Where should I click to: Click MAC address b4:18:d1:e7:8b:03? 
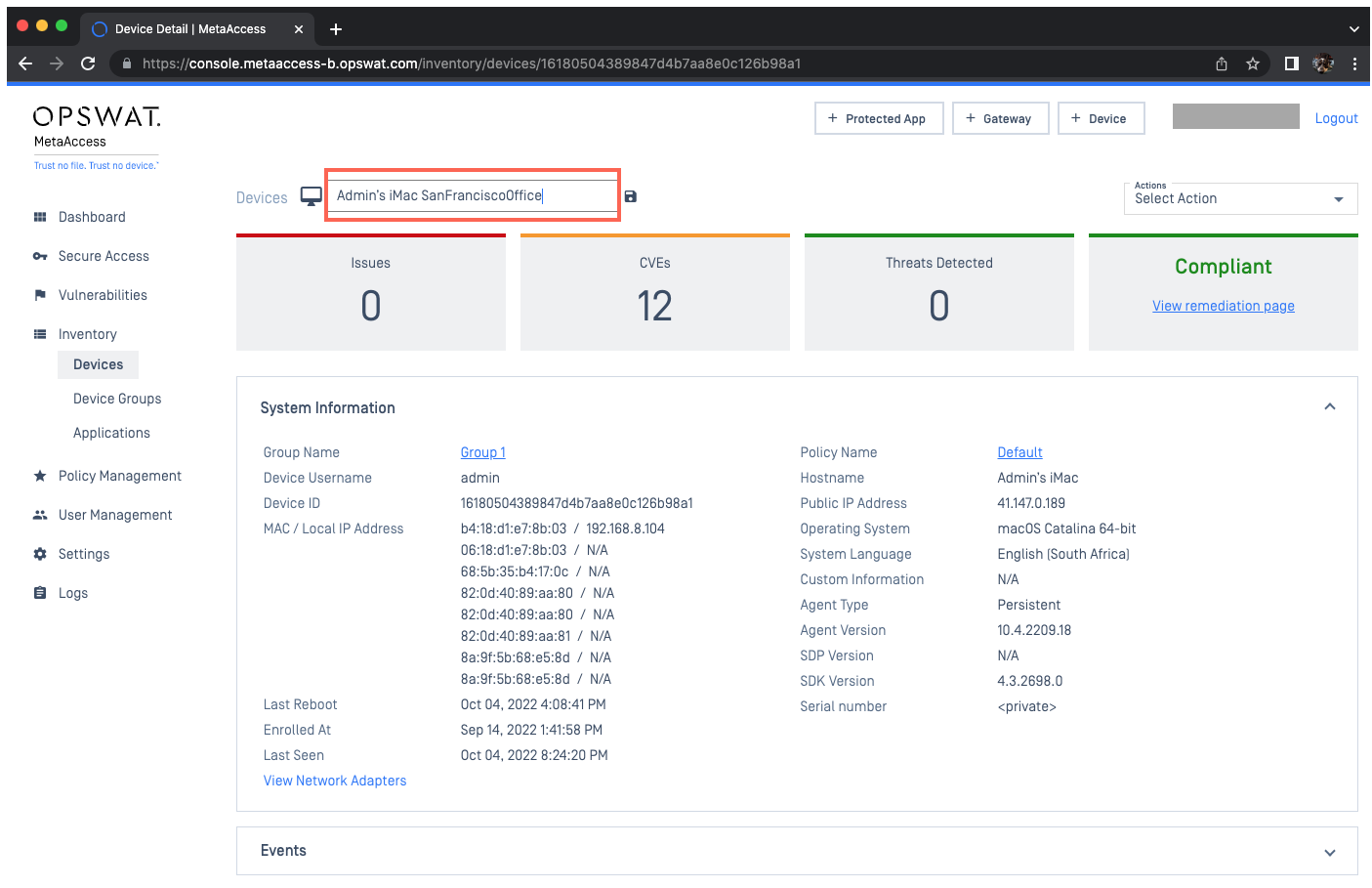[514, 529]
